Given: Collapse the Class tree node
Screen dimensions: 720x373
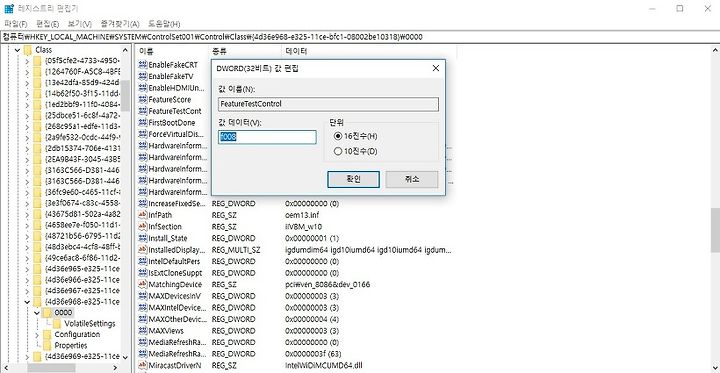Looking at the screenshot, I should click(17, 50).
